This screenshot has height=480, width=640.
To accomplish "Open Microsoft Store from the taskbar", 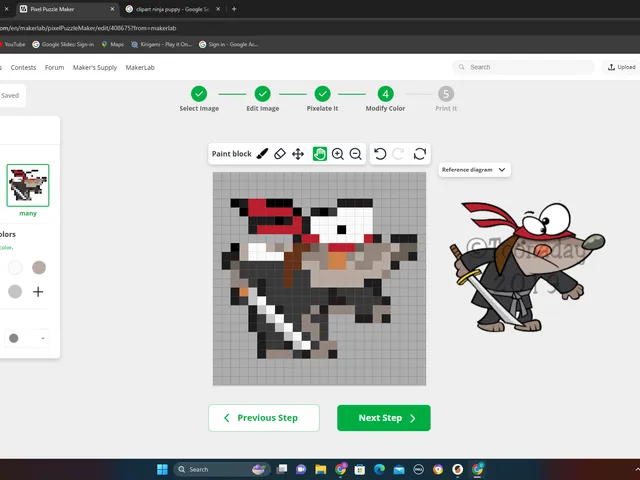I will 360,469.
